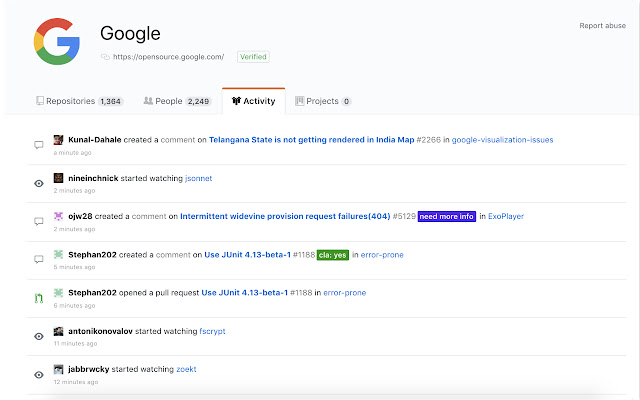Viewport: 640px width, 400px height.
Task: Open nineinchnick's avatar
Action: (58, 178)
